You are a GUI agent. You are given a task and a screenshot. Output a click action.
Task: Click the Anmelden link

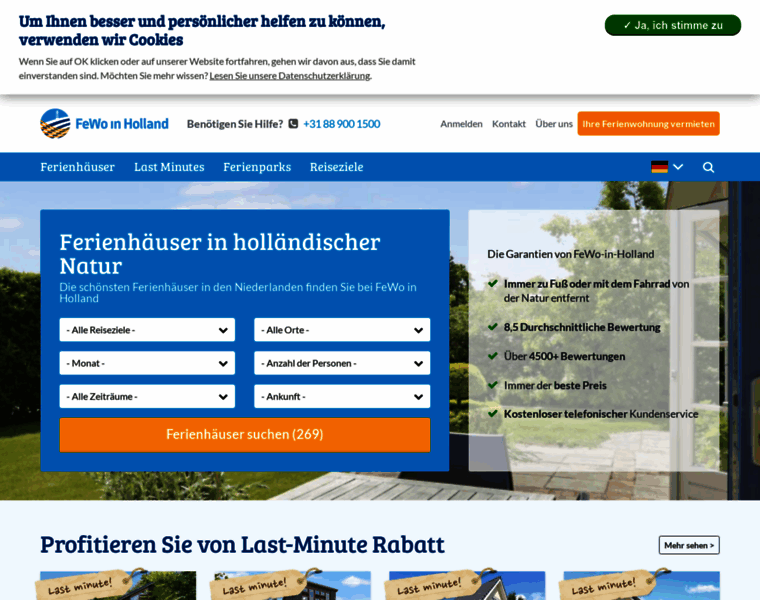tap(461, 124)
